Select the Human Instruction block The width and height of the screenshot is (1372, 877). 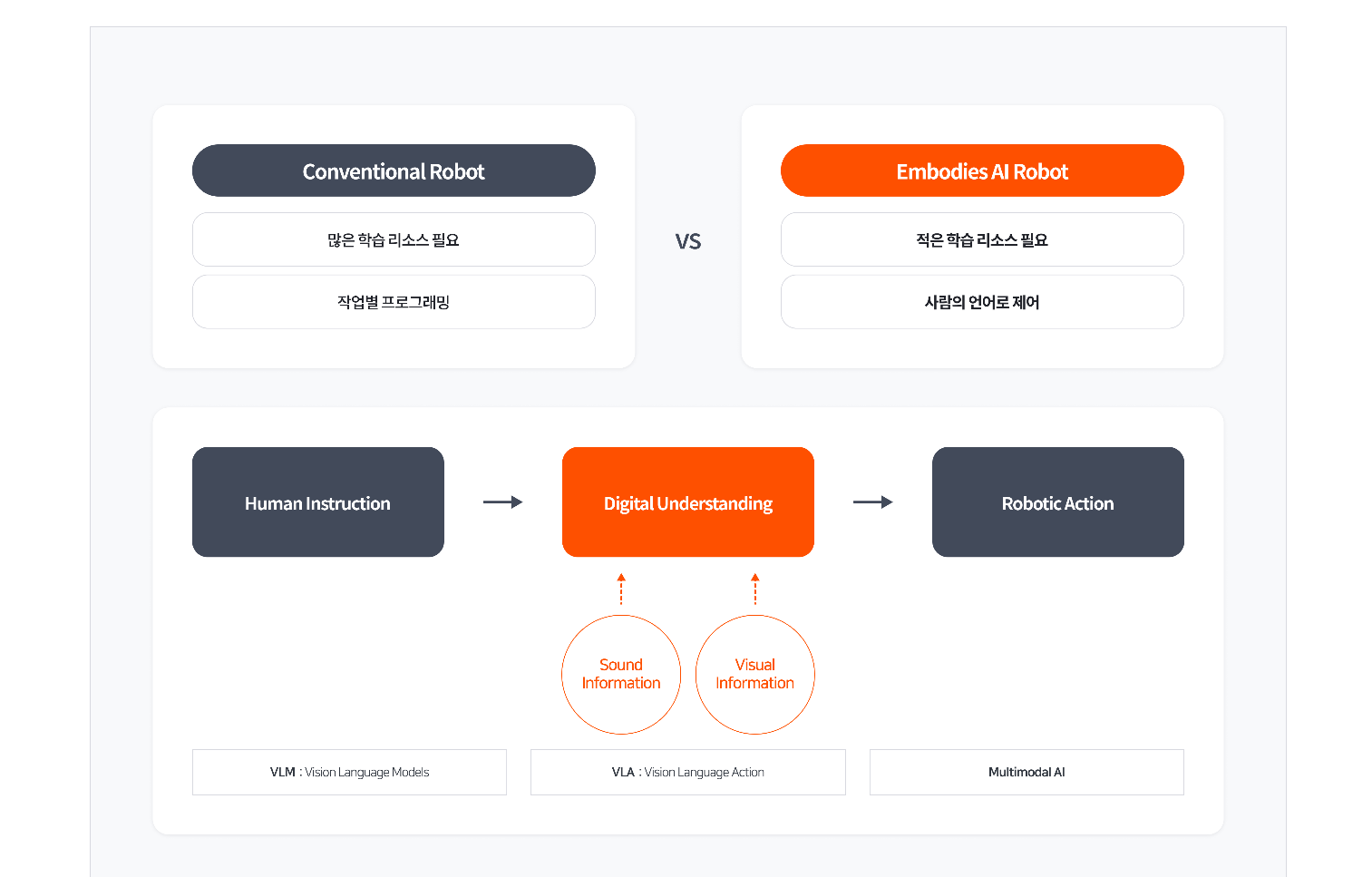point(317,502)
